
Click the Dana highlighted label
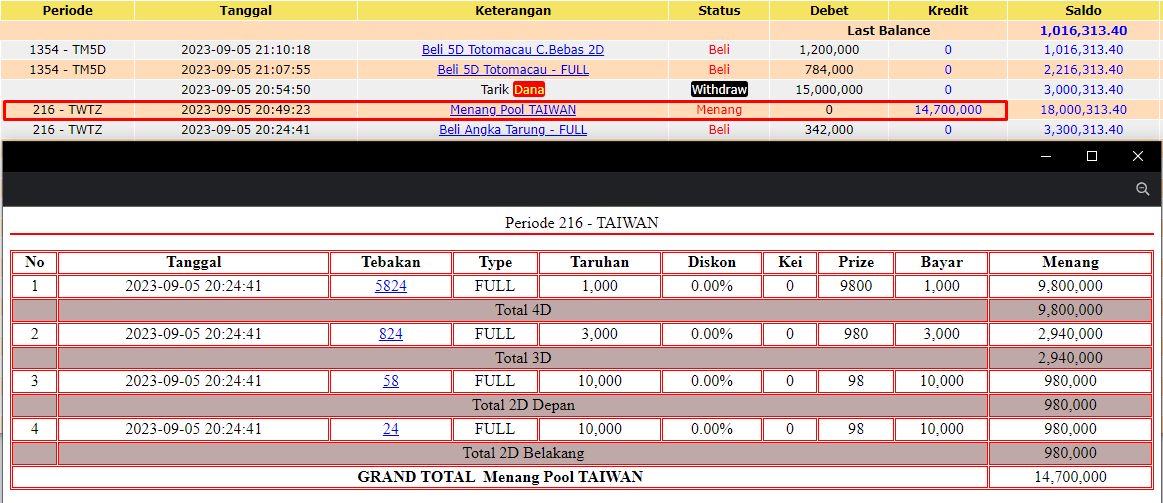coord(529,90)
